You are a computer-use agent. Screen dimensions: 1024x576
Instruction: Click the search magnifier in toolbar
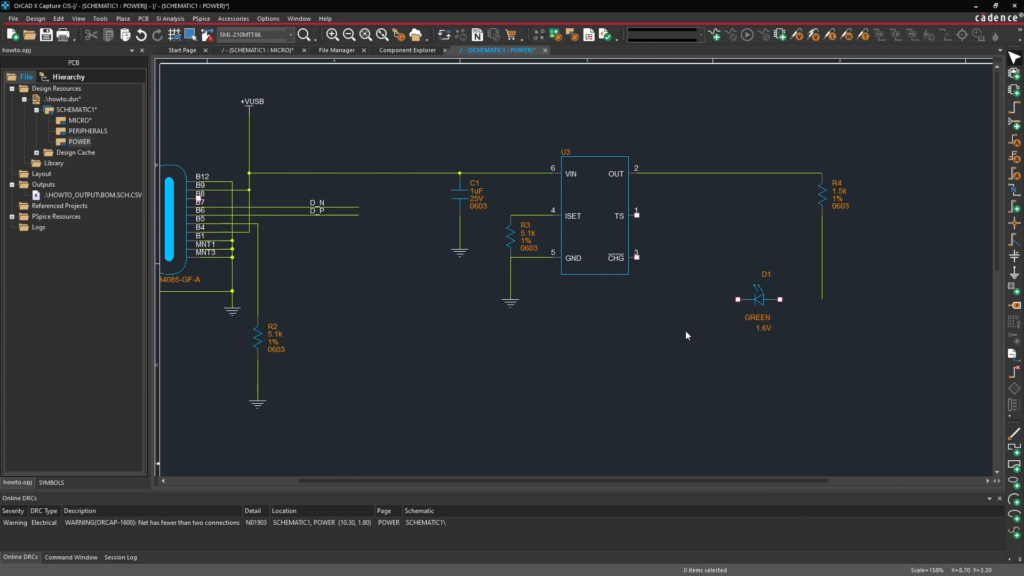pyautogui.click(x=304, y=35)
